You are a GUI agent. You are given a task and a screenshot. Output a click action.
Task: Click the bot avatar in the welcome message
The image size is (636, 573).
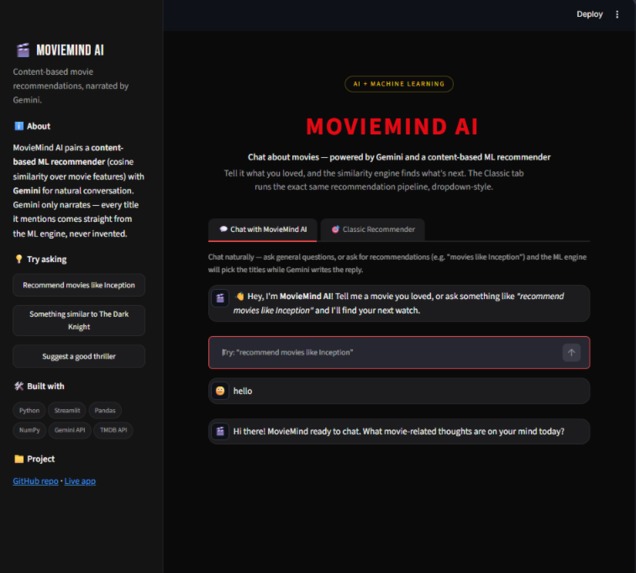pos(220,298)
